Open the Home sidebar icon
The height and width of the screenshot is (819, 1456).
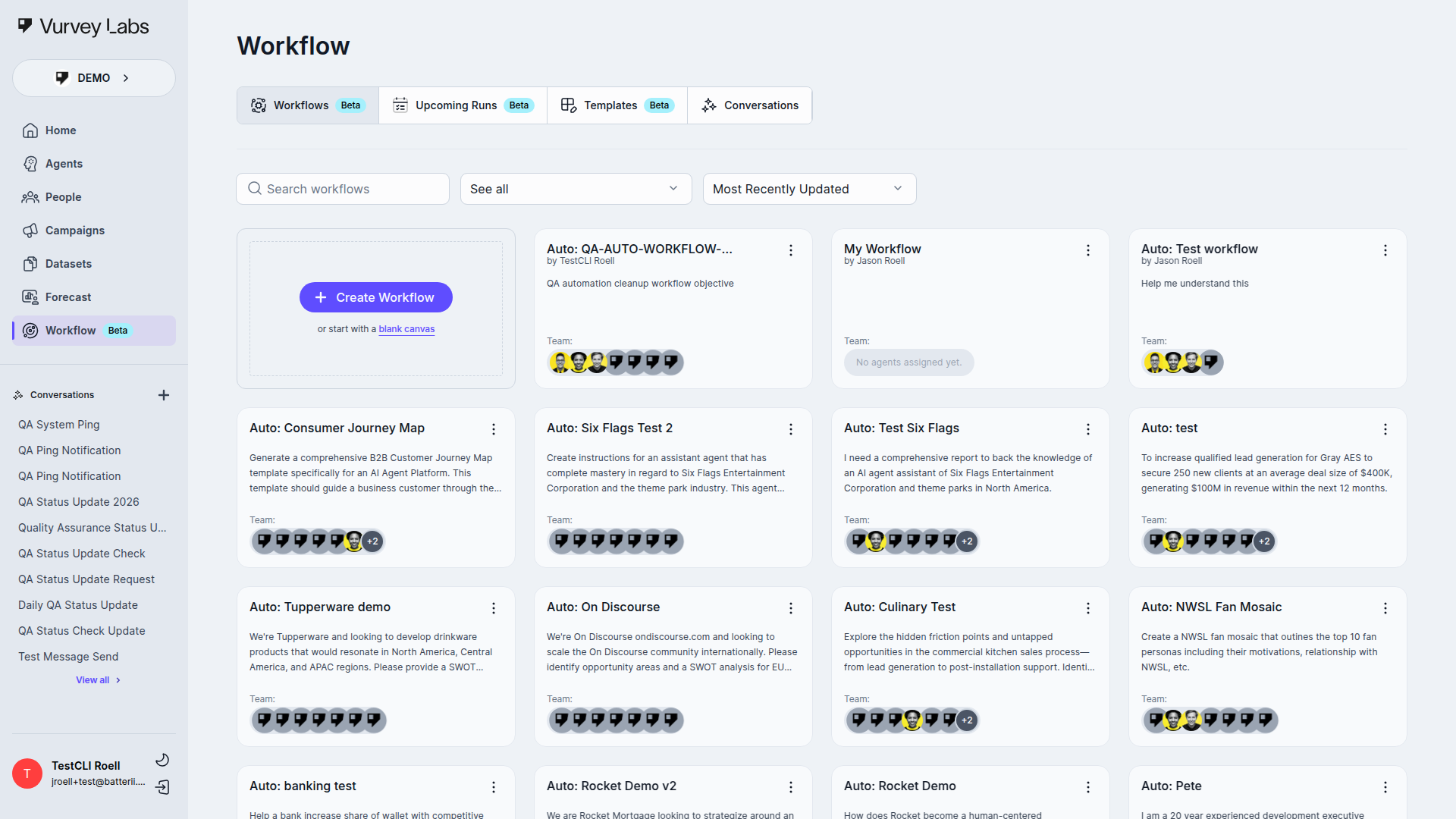(30, 130)
